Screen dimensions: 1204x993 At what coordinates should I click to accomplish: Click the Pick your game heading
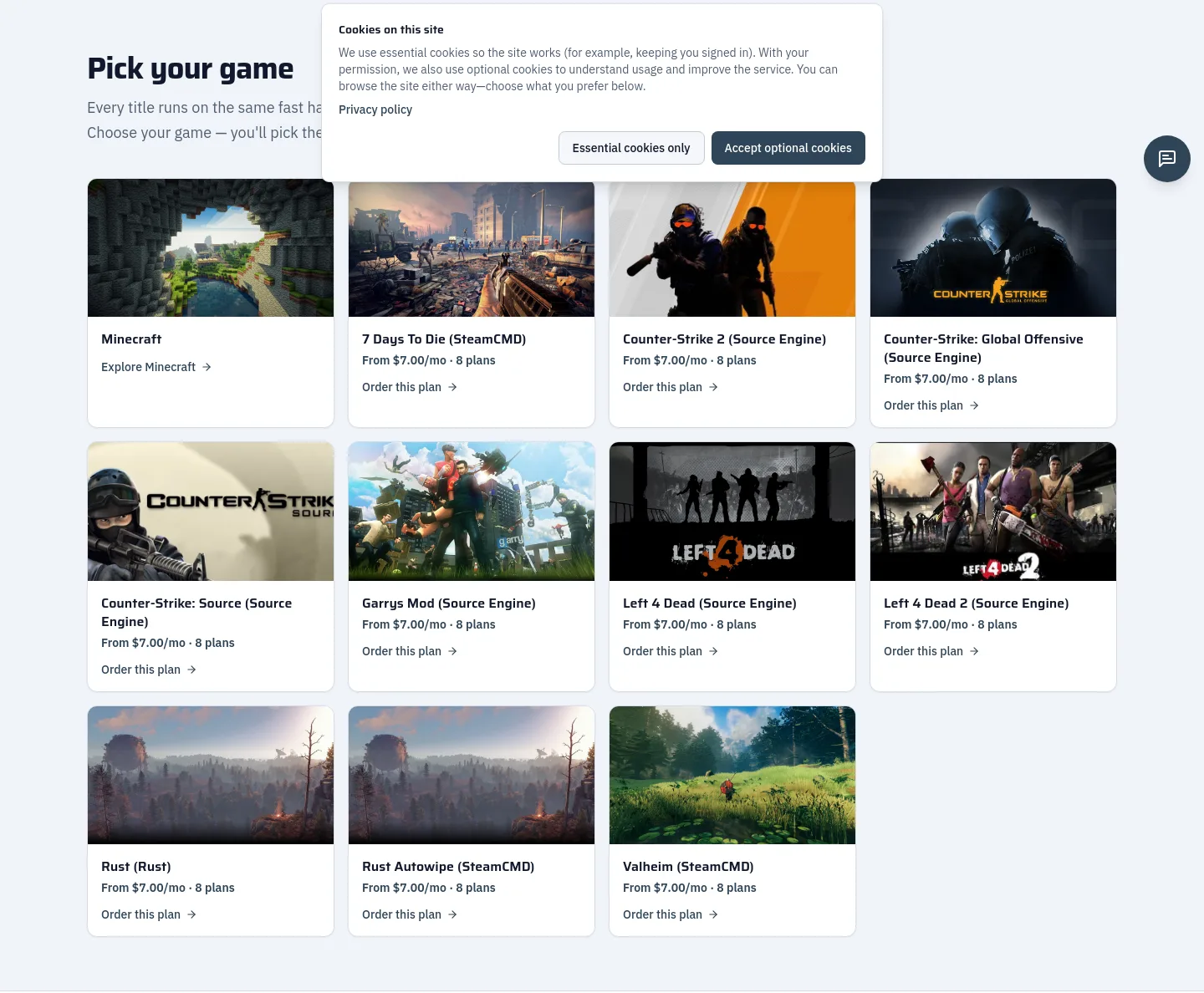(x=191, y=69)
